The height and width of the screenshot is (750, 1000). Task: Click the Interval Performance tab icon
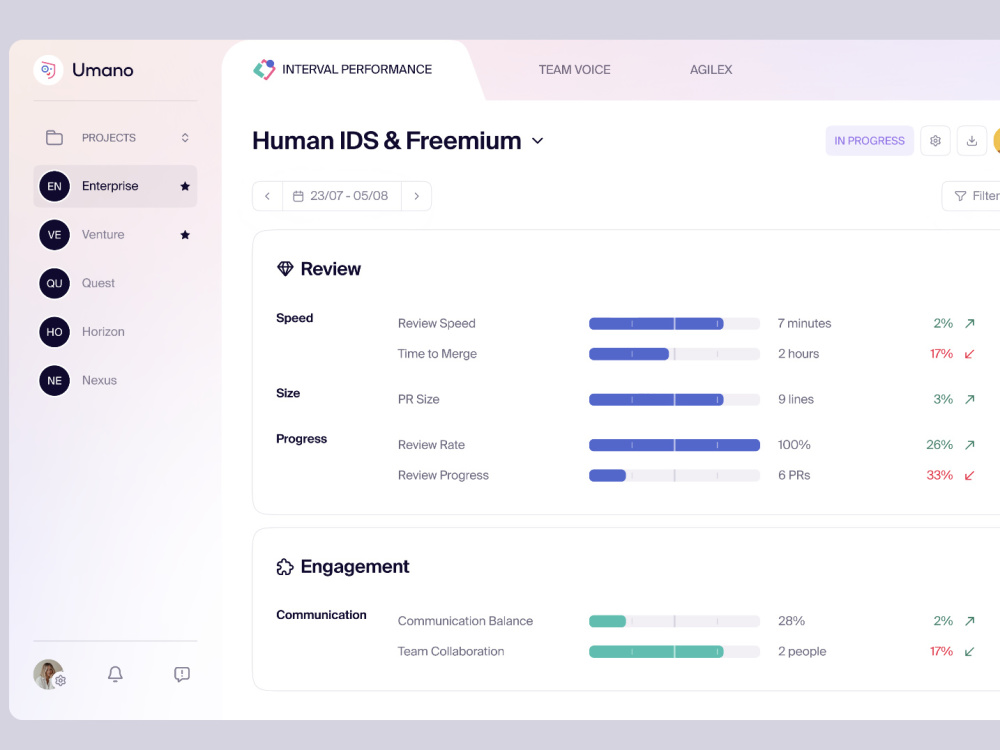pos(264,70)
